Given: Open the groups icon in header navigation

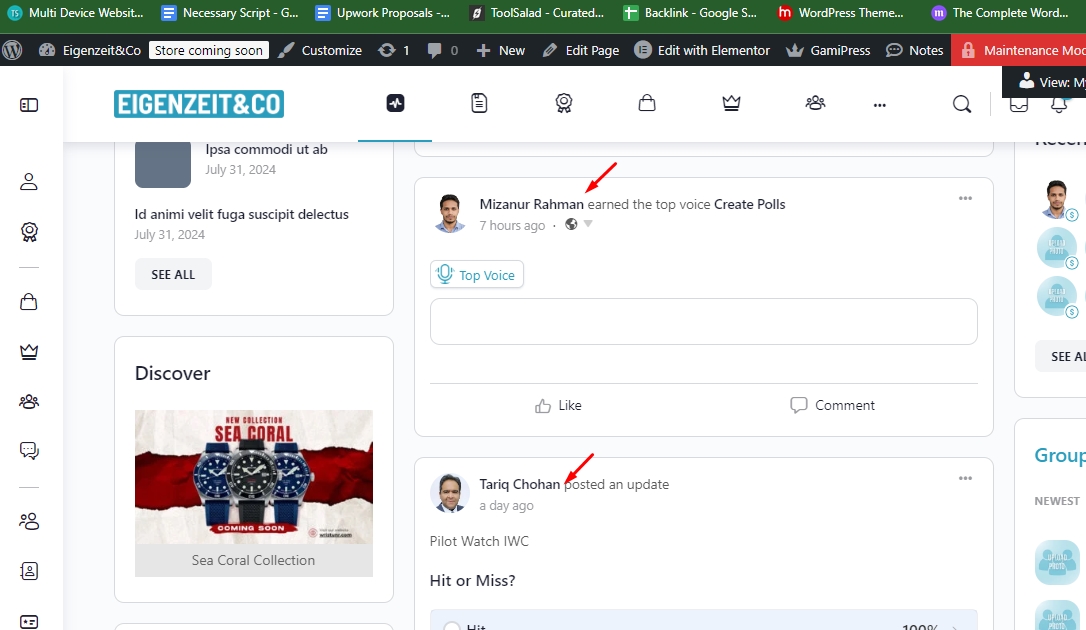Looking at the screenshot, I should tap(815, 104).
